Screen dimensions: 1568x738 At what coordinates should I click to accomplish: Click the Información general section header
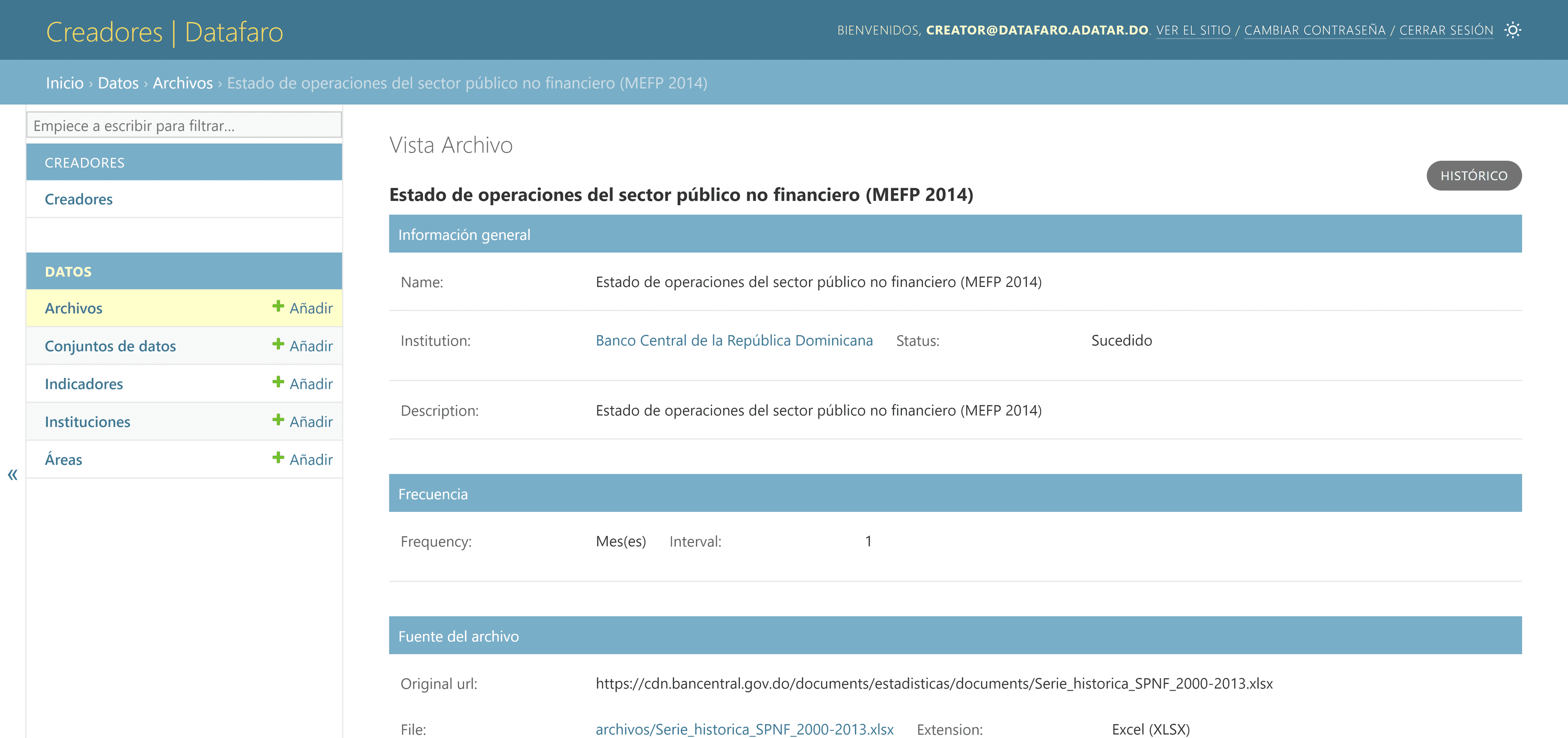[x=955, y=234]
